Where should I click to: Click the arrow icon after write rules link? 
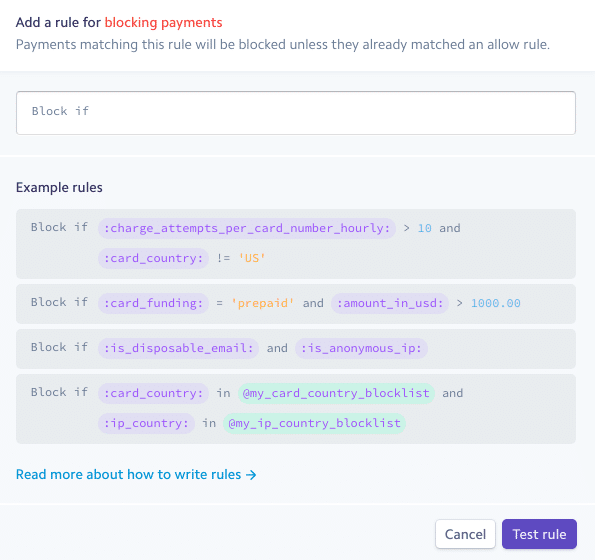pos(251,475)
